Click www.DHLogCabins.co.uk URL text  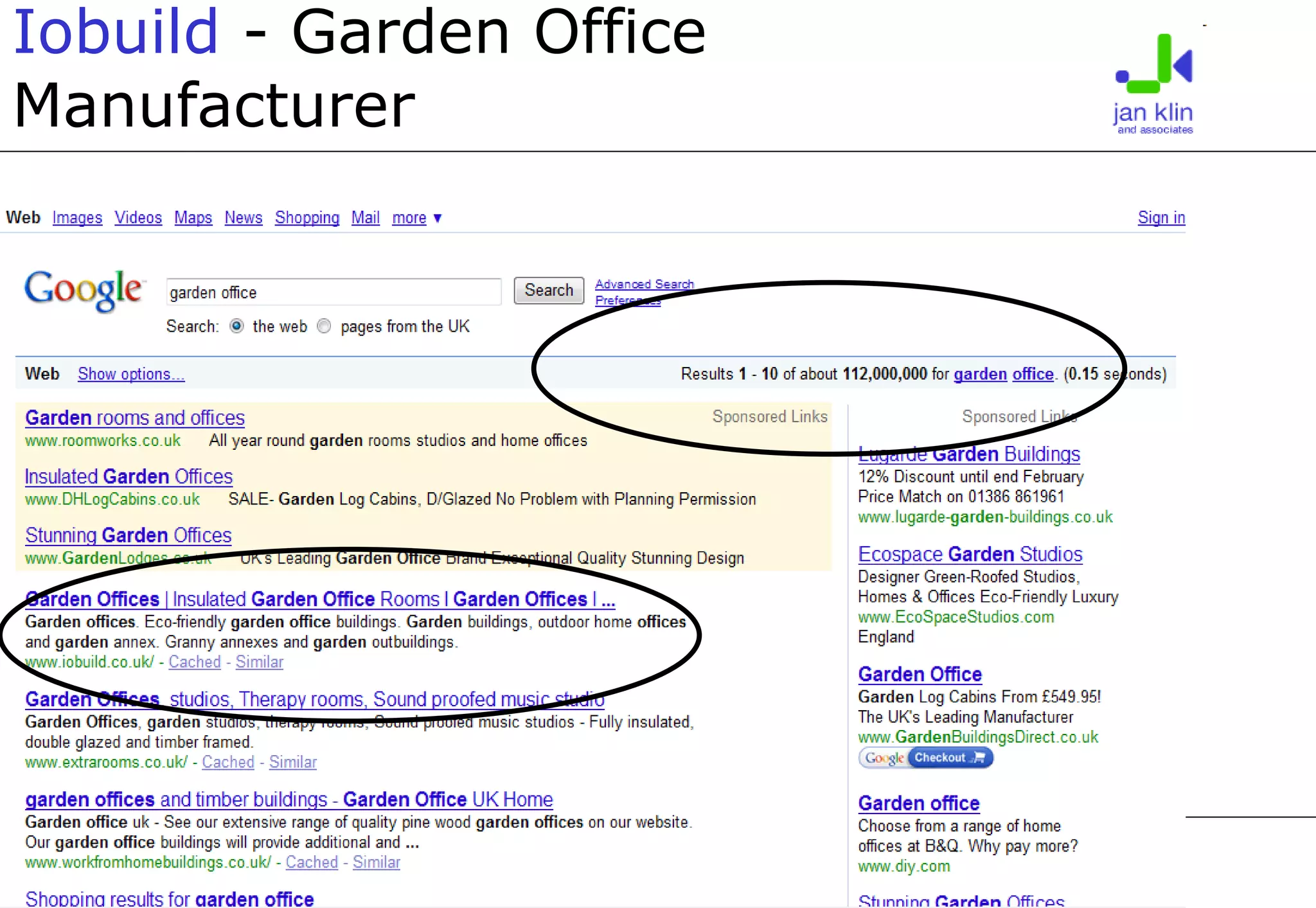(112, 499)
